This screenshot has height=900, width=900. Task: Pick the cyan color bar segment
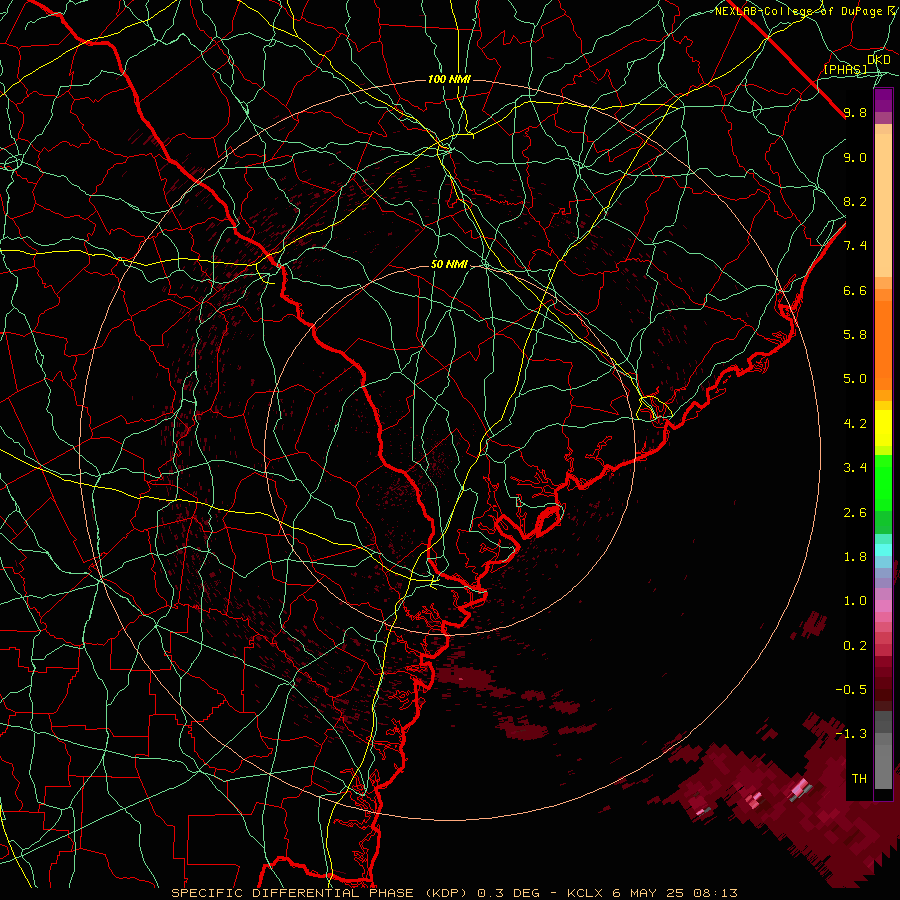click(883, 550)
